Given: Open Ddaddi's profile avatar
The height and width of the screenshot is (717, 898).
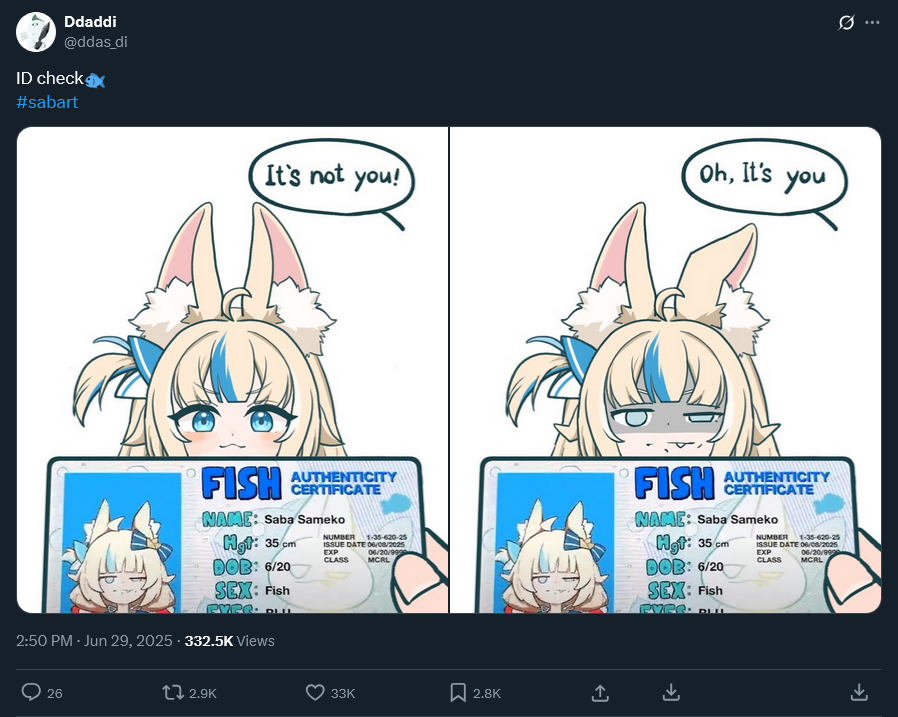Looking at the screenshot, I should (36, 32).
